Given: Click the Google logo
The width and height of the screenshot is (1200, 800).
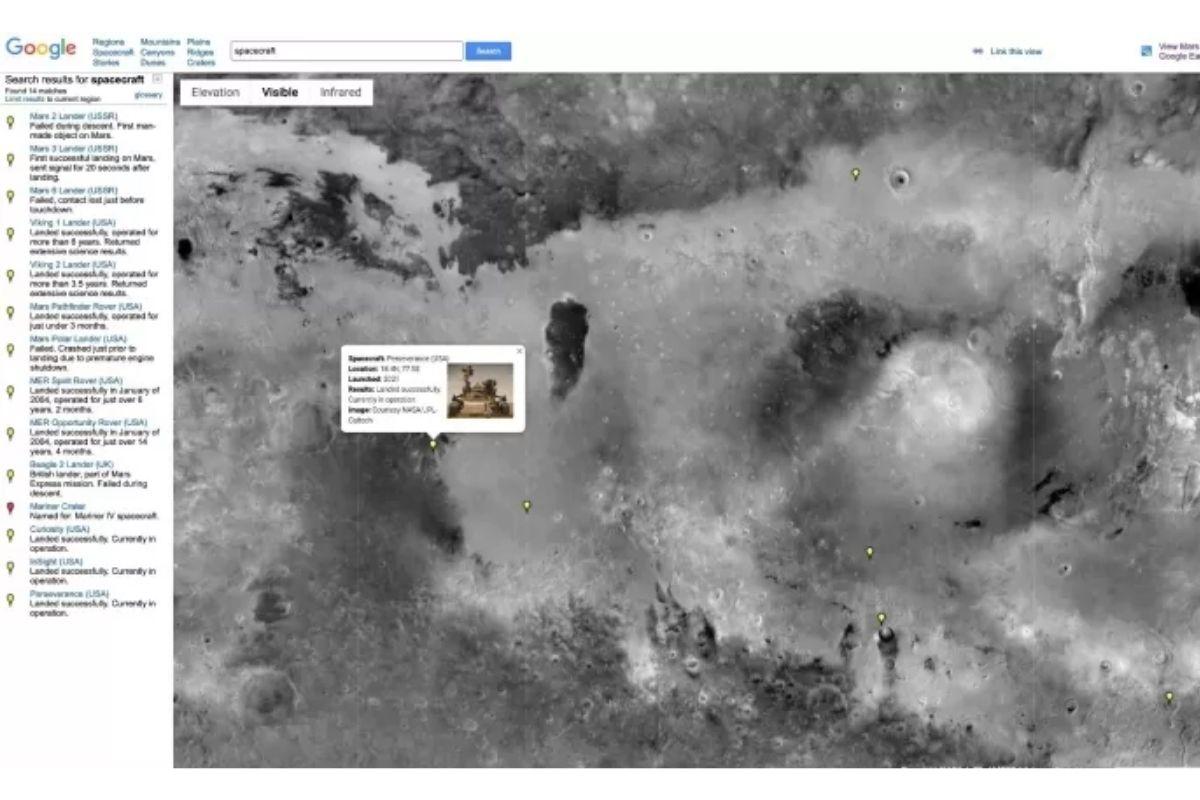Looking at the screenshot, I should tap(41, 48).
